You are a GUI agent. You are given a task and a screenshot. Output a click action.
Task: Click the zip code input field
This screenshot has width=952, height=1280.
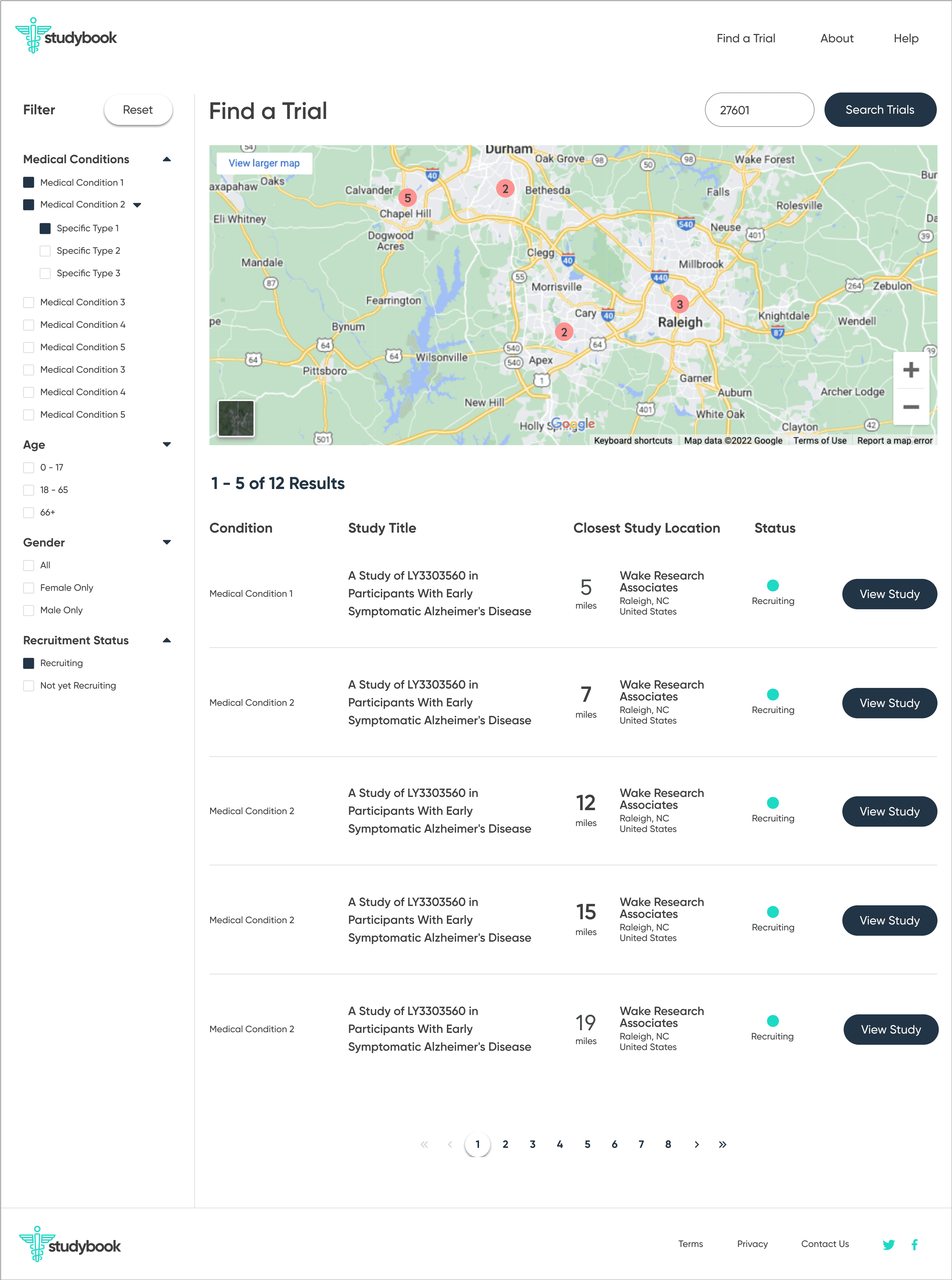[x=759, y=109]
